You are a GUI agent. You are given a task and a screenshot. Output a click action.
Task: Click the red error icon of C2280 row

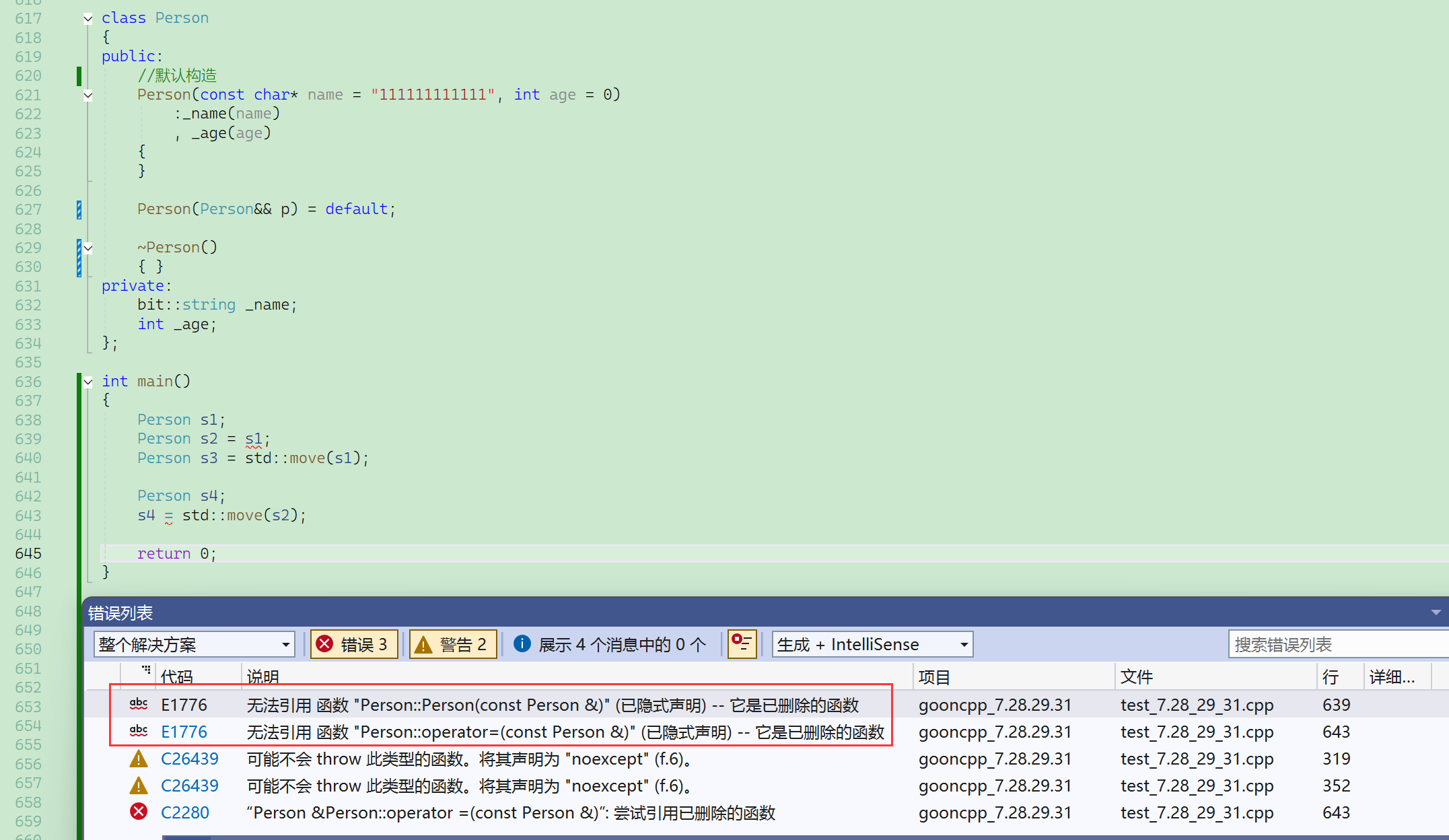tap(139, 812)
